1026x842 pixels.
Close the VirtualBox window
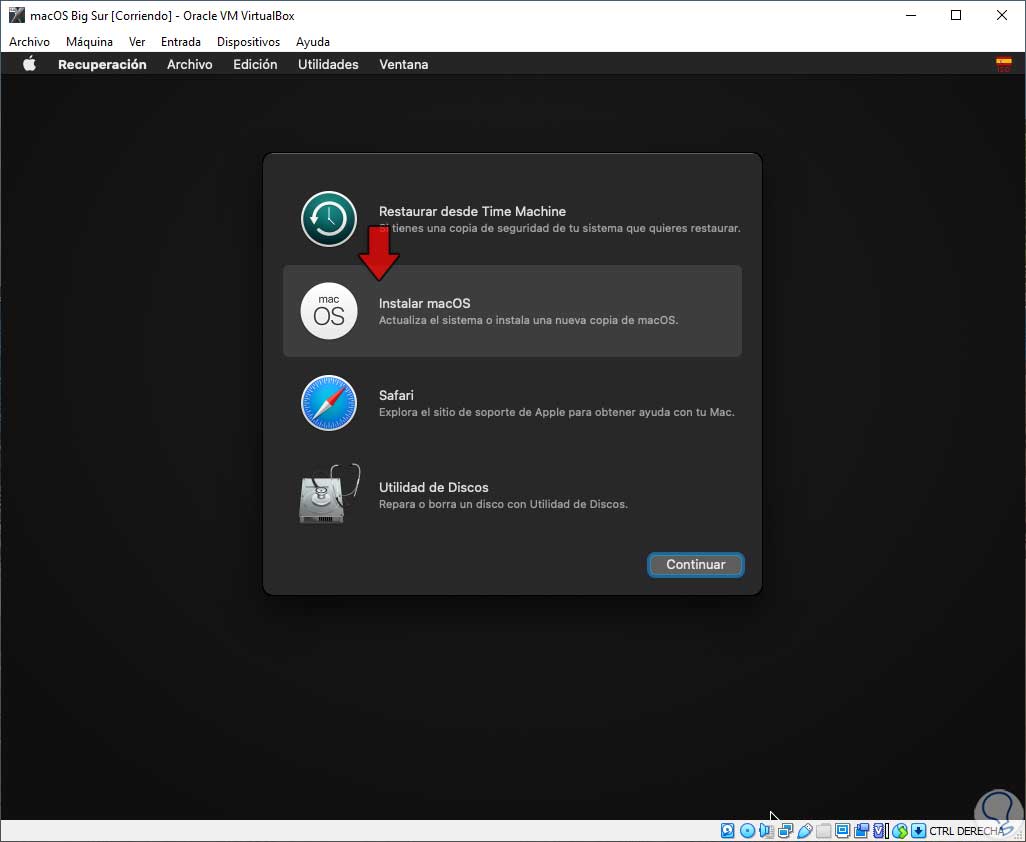tap(1002, 15)
